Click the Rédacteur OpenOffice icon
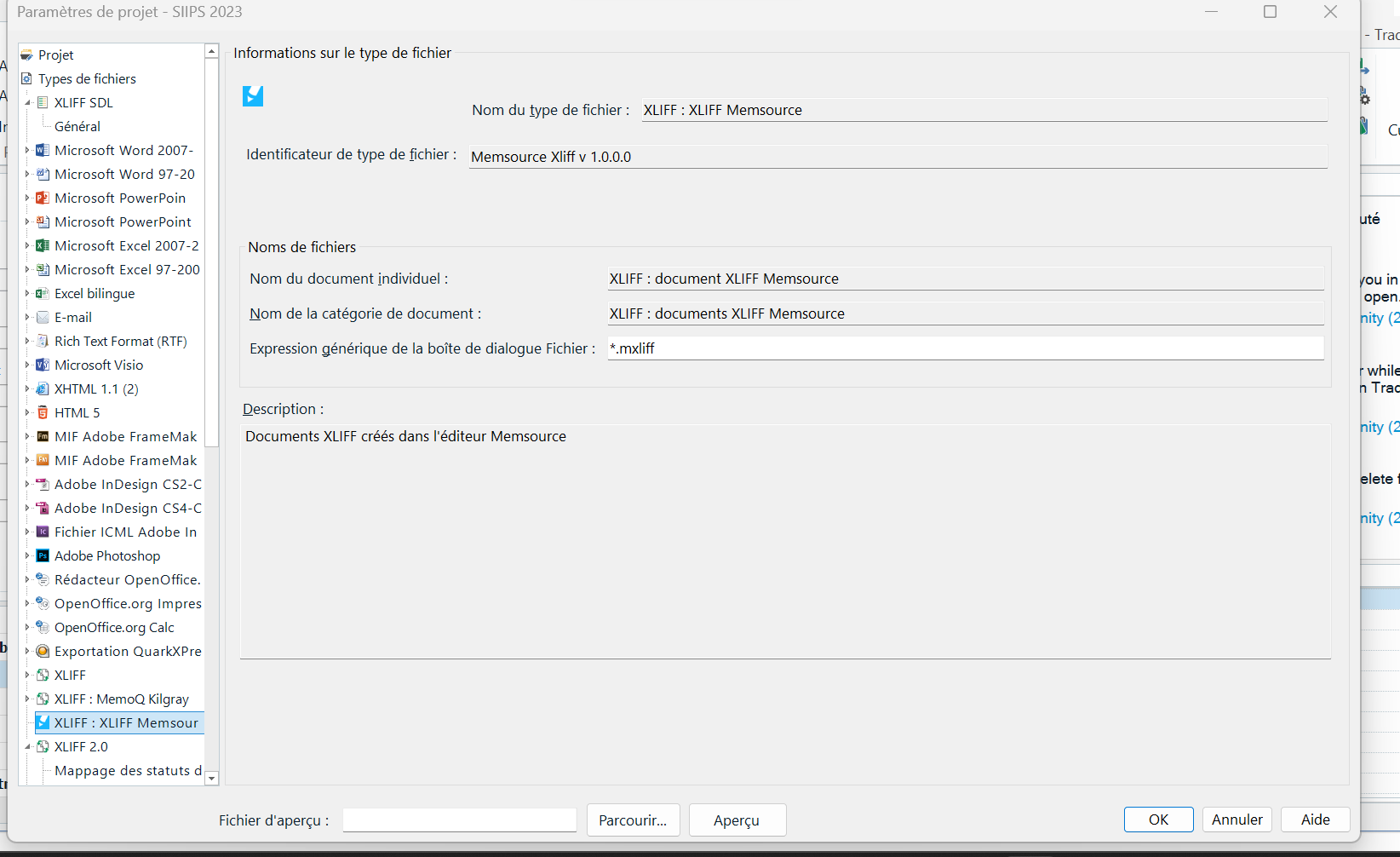This screenshot has height=857, width=1400. [x=43, y=579]
